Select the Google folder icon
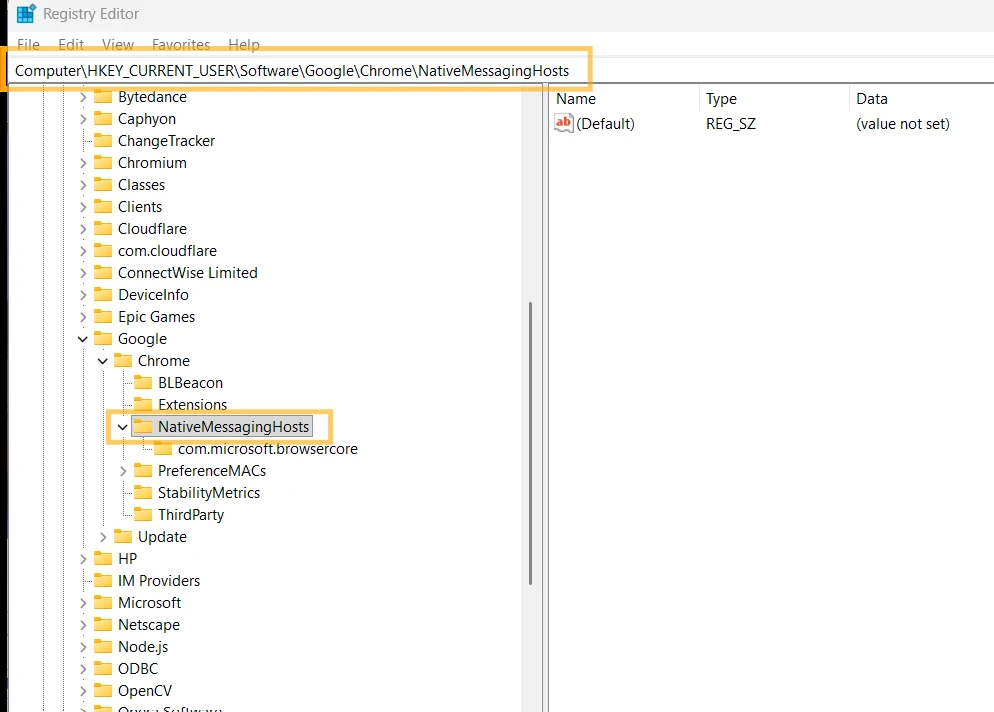The width and height of the screenshot is (994, 712). coord(103,339)
